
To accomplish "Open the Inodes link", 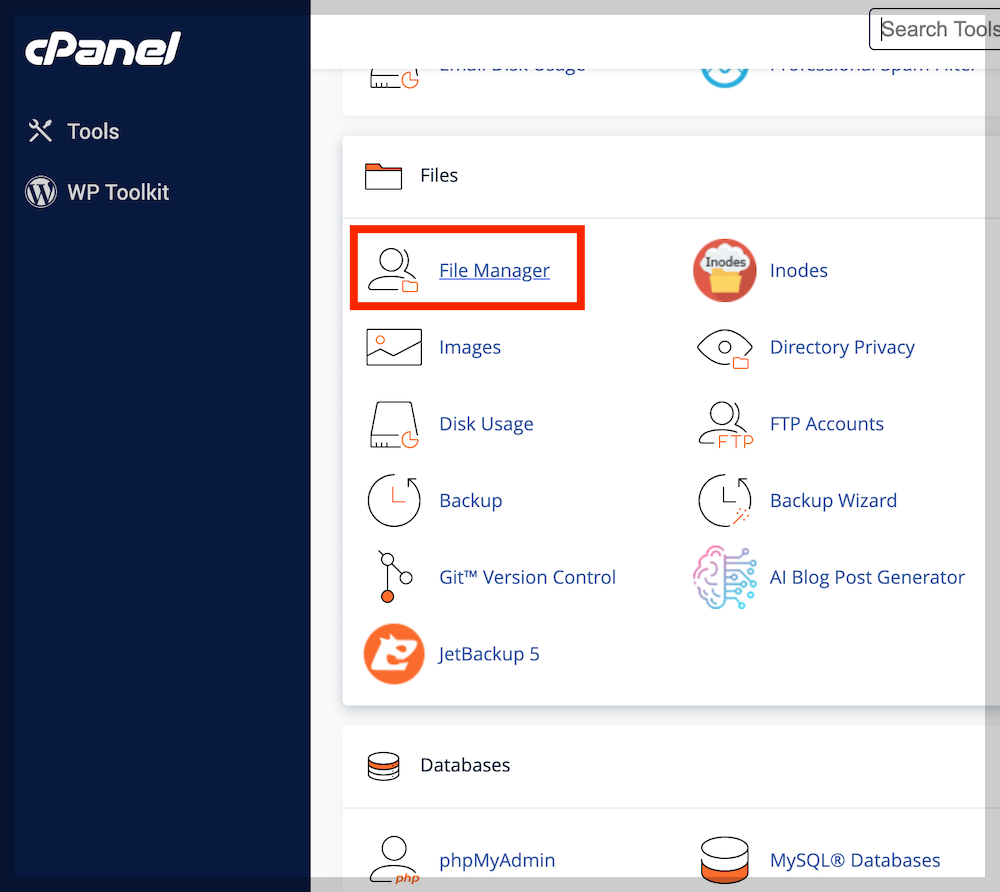I will (798, 270).
